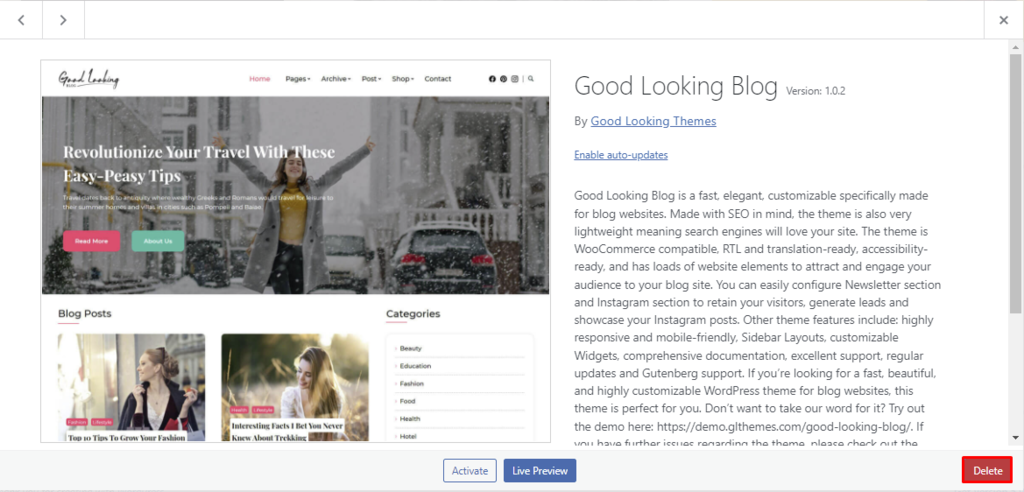Click the Good Looking Blog logo
This screenshot has width=1024, height=492.
click(89, 78)
